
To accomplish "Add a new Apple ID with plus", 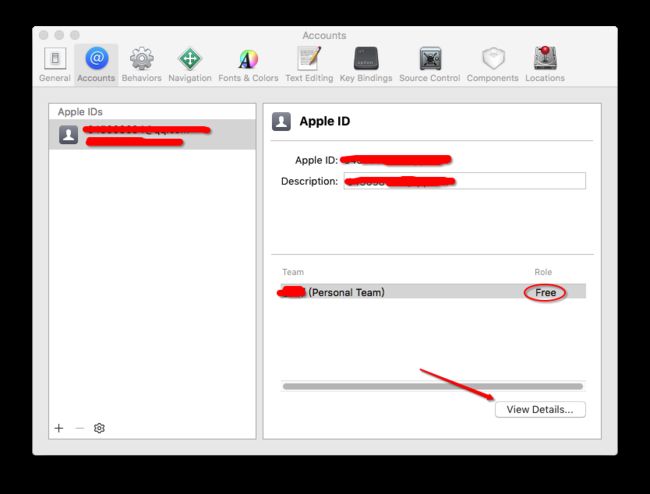I will tap(59, 428).
